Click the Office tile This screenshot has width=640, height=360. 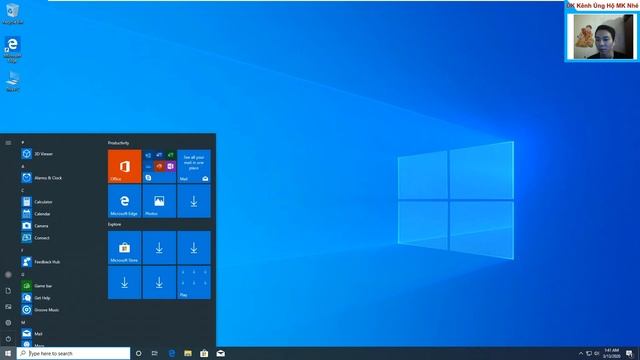124,166
